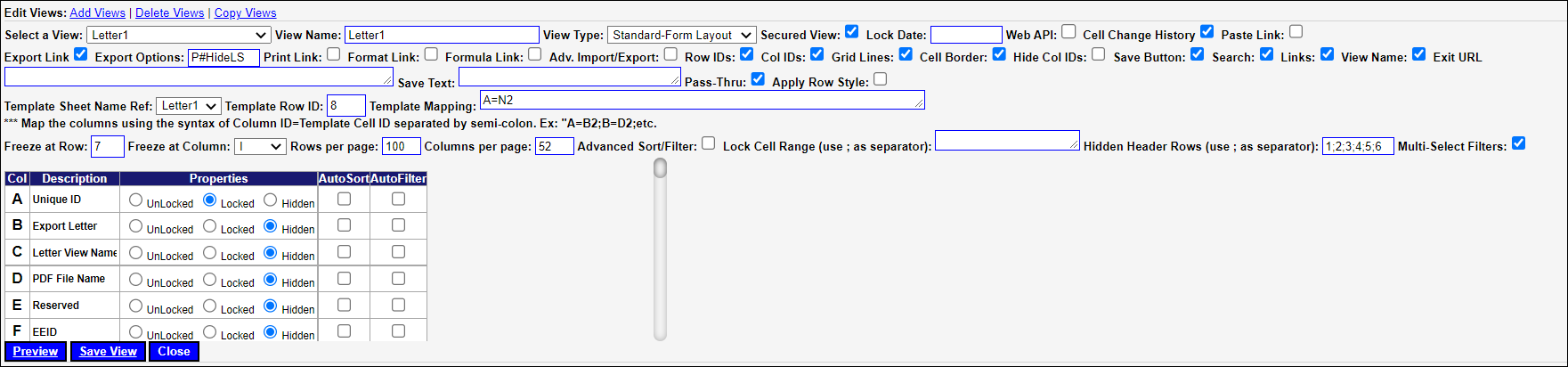Open the View Type dropdown
This screenshot has height=367, width=1568.
[x=682, y=35]
